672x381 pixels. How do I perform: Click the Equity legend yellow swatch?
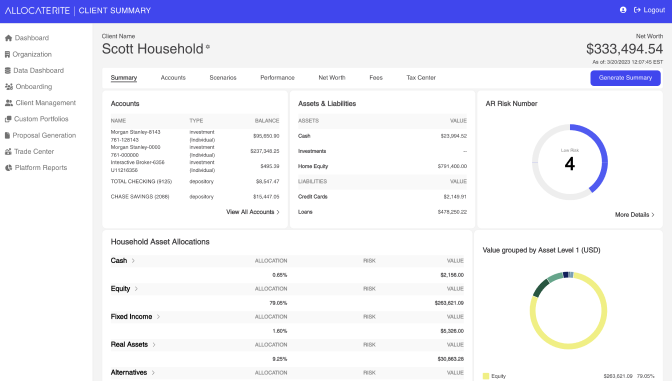pos(486,376)
